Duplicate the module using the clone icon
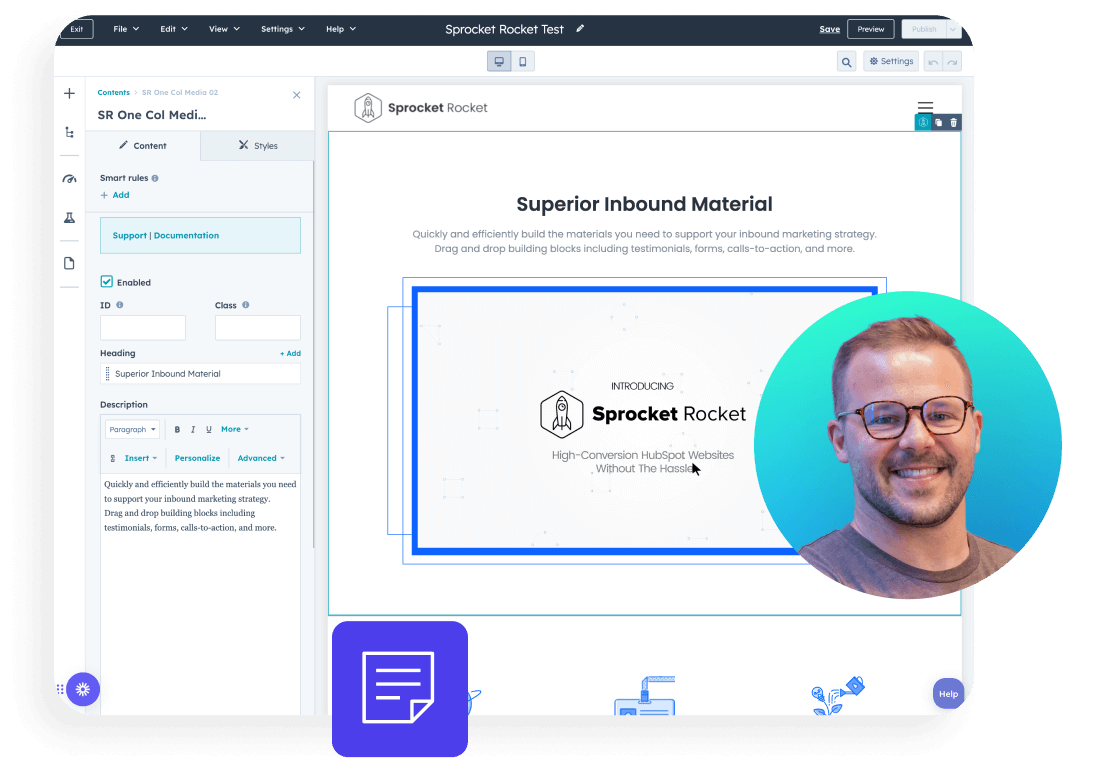The height and width of the screenshot is (769, 1094). click(x=937, y=121)
